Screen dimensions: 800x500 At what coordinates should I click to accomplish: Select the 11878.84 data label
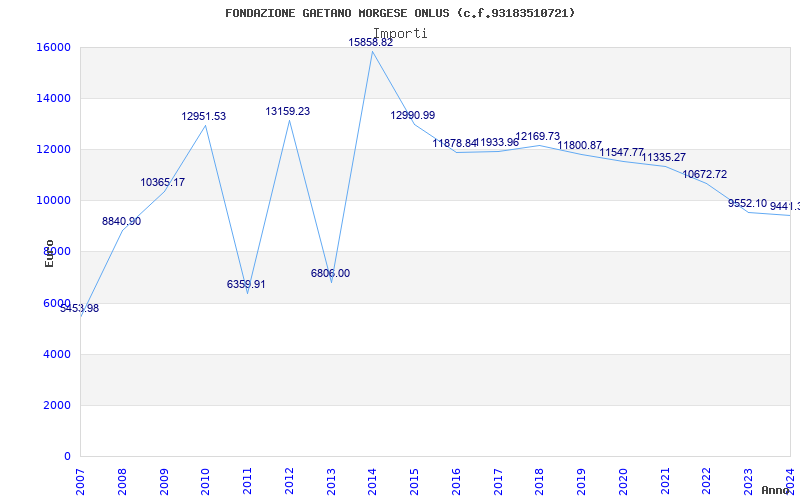(454, 143)
